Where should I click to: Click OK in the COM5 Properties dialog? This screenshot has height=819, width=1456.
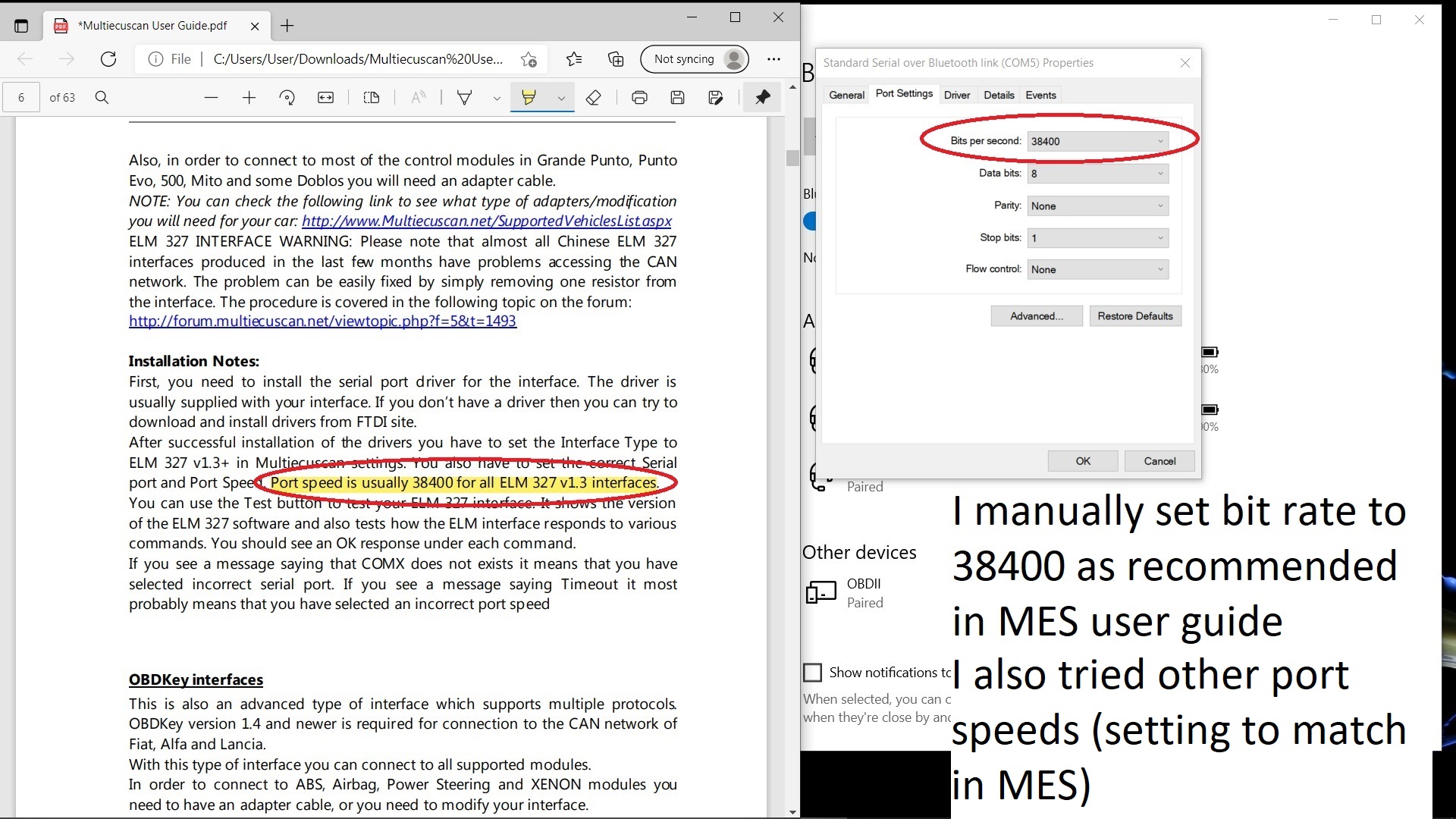(1083, 461)
